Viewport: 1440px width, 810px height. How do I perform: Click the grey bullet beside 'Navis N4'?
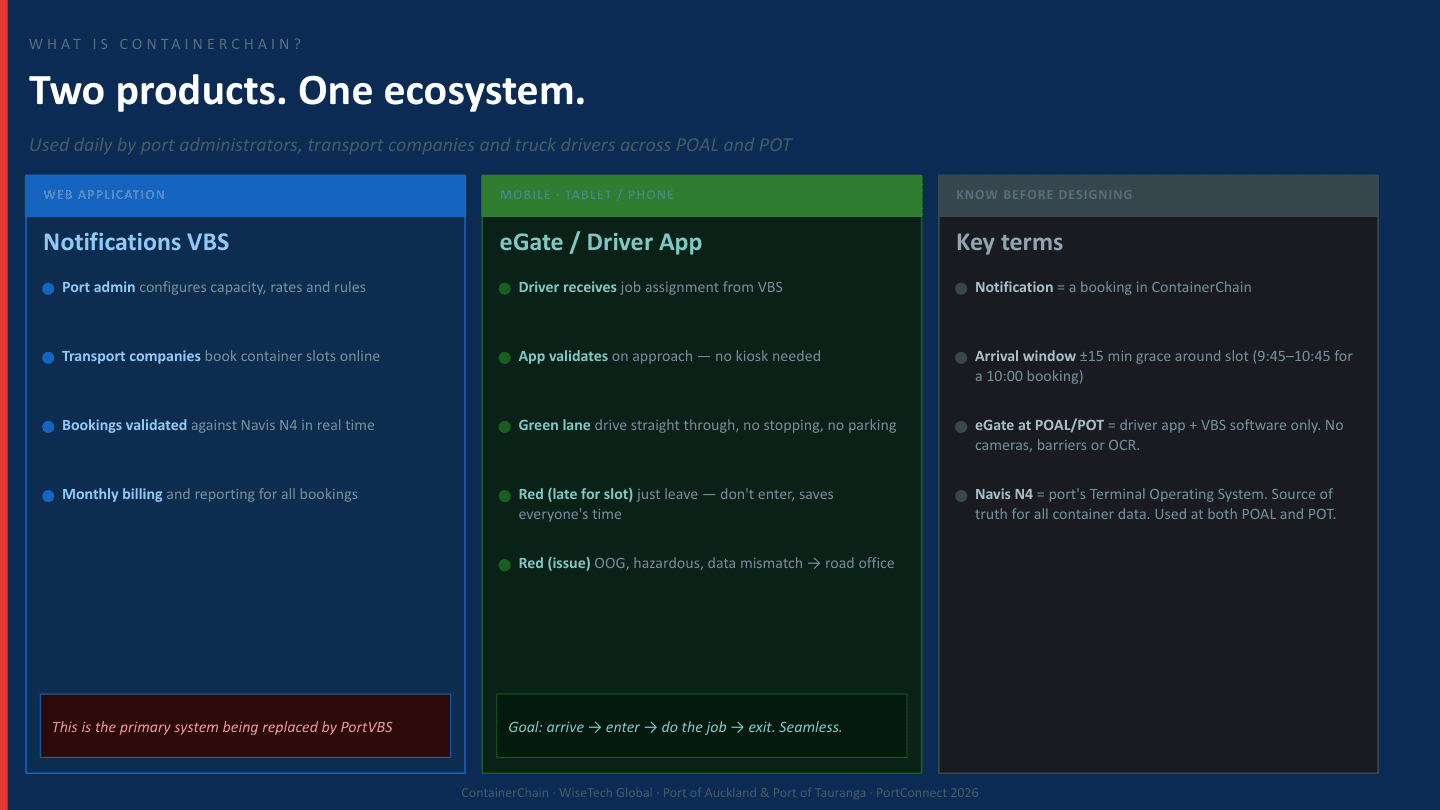click(961, 496)
